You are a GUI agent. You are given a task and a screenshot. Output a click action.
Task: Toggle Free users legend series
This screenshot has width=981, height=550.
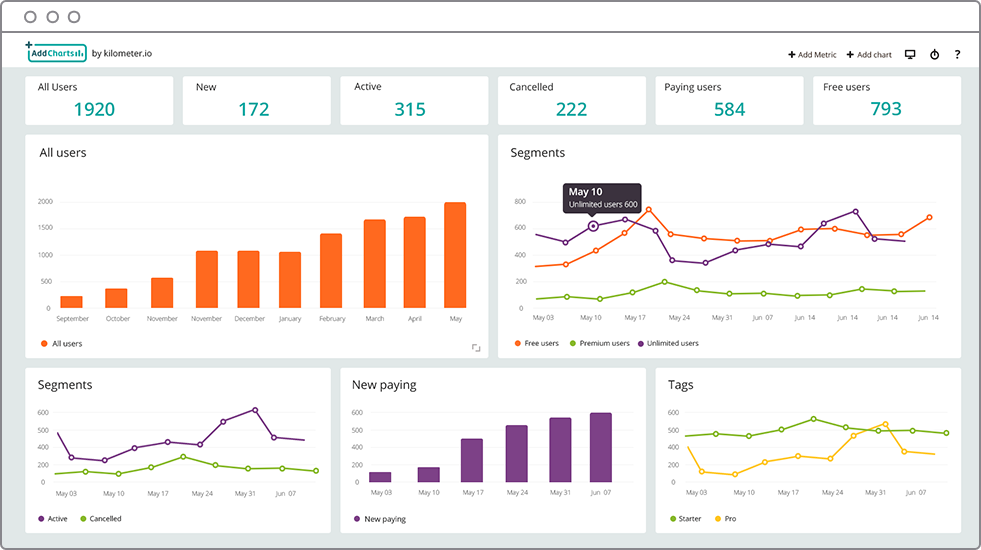click(x=536, y=343)
